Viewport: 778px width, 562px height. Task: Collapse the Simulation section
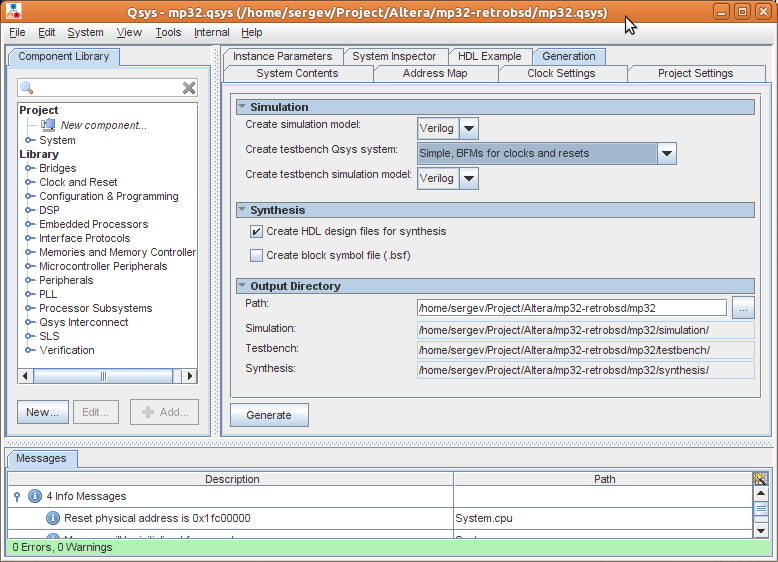pyautogui.click(x=242, y=107)
